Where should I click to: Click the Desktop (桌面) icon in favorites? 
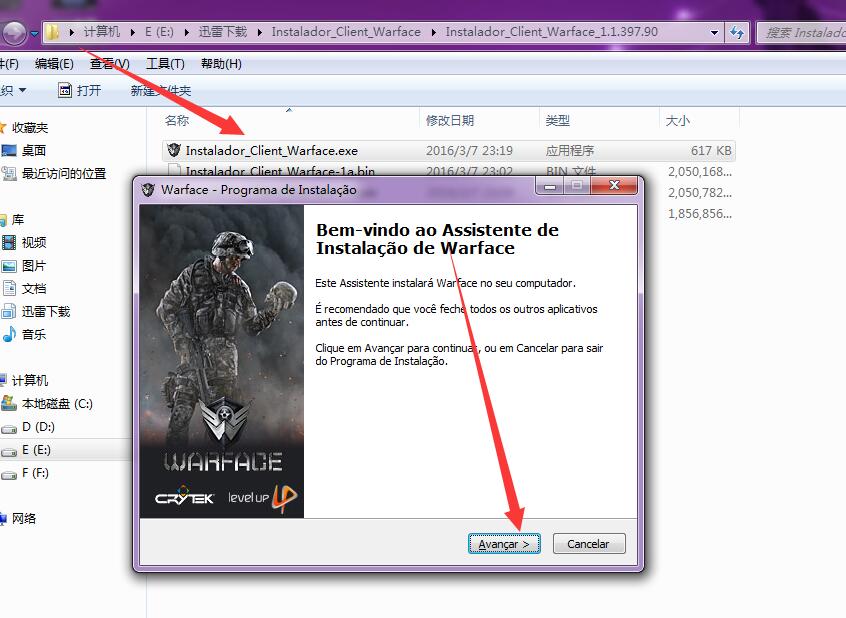point(9,151)
